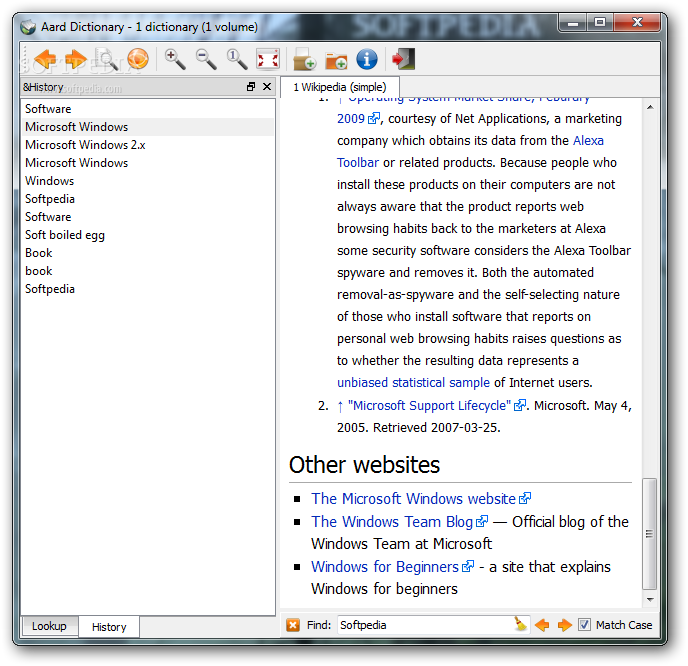The height and width of the screenshot is (666, 688).
Task: Select capitalized Book history entry
Action: (x=147, y=253)
